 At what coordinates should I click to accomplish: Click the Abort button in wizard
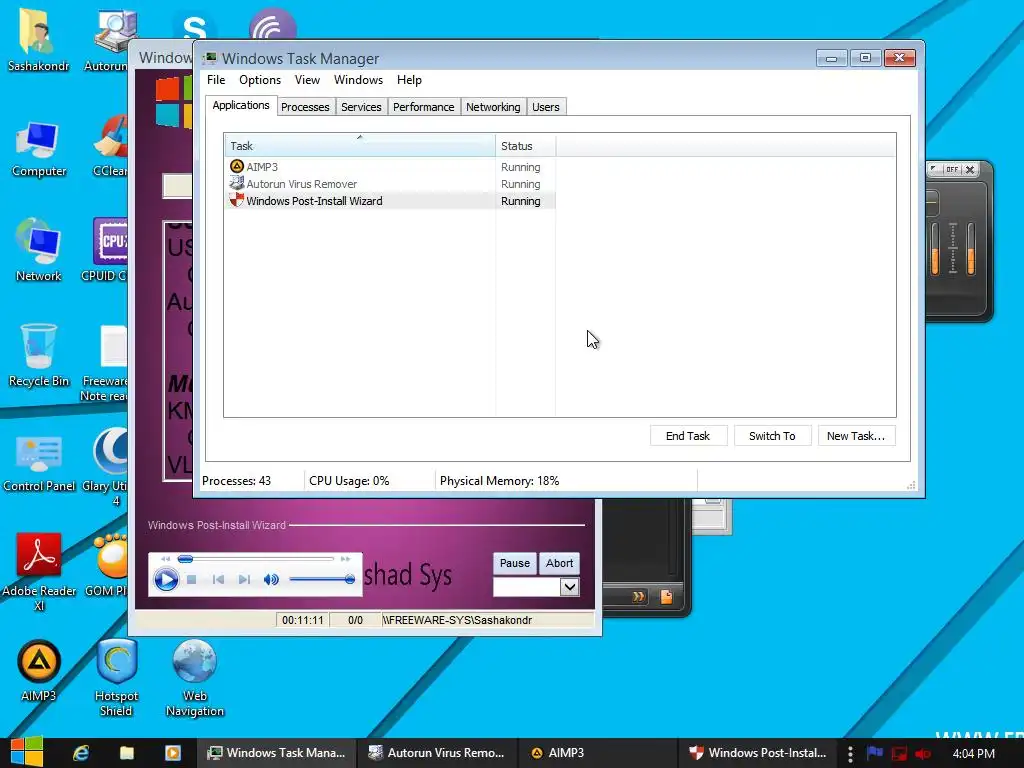(559, 563)
